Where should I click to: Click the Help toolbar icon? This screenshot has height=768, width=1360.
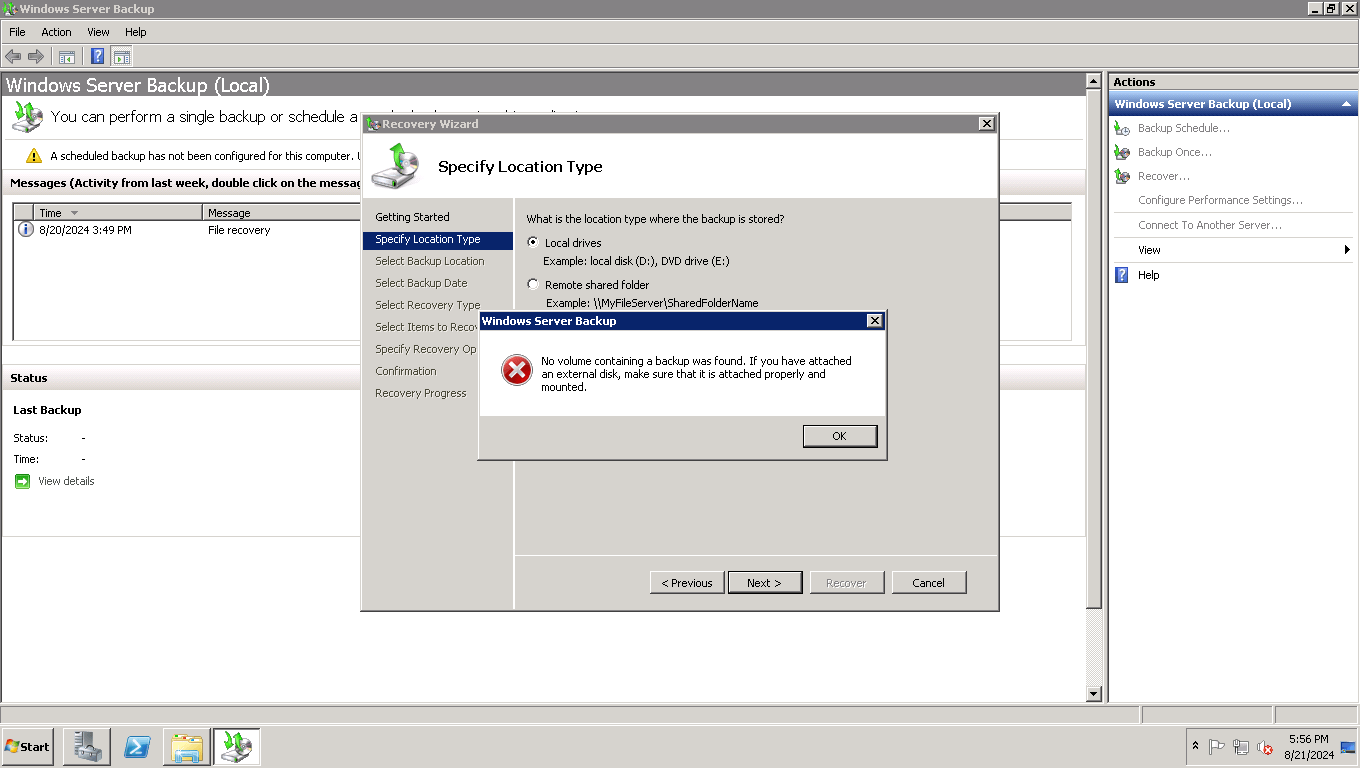click(98, 57)
